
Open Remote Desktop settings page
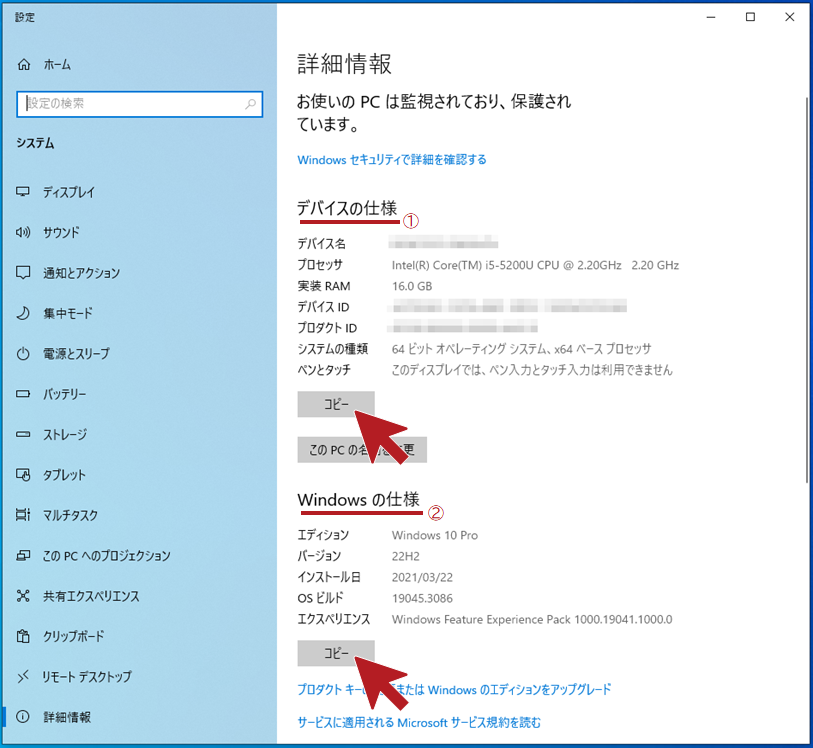(86, 677)
